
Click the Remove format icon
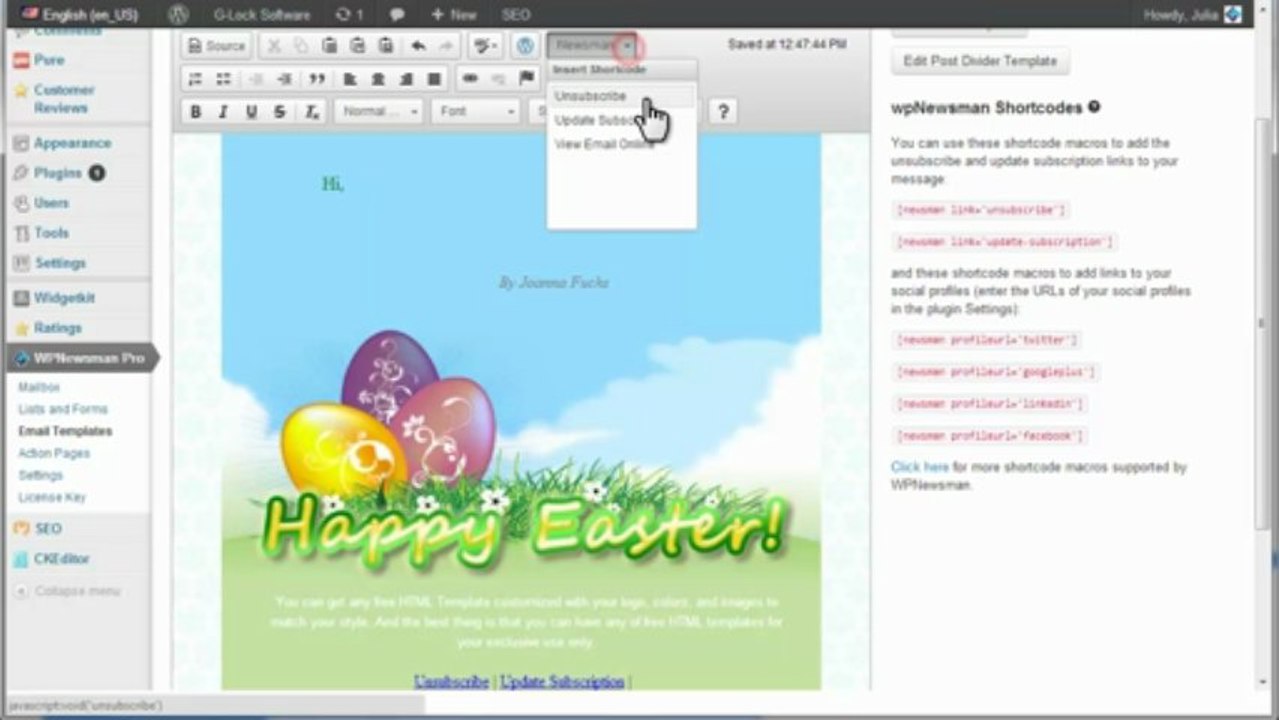[312, 112]
